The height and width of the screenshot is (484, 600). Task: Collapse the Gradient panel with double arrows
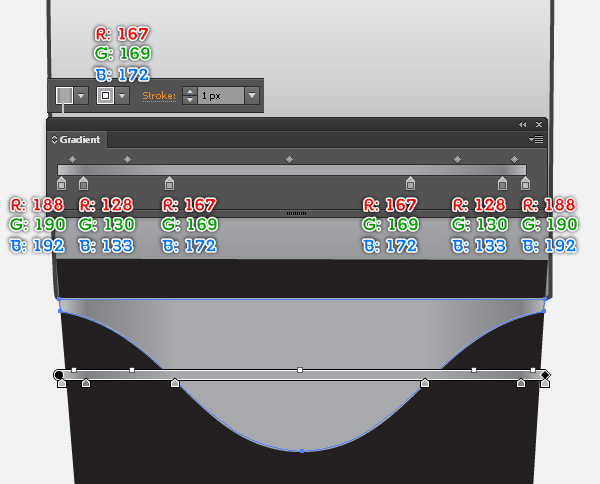pos(522,124)
